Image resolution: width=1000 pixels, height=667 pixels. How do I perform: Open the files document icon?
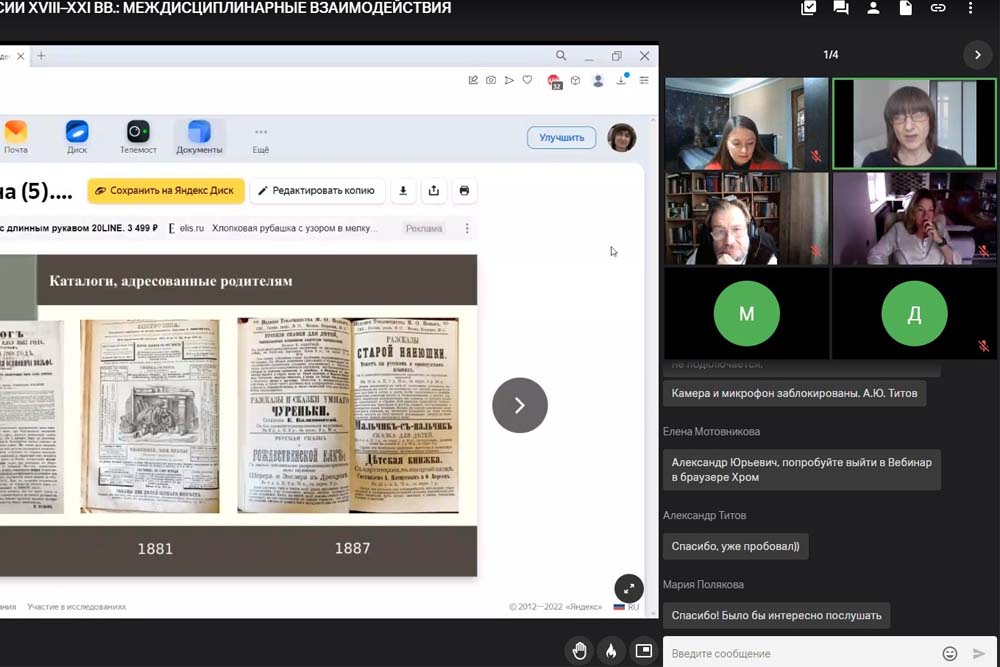click(905, 9)
